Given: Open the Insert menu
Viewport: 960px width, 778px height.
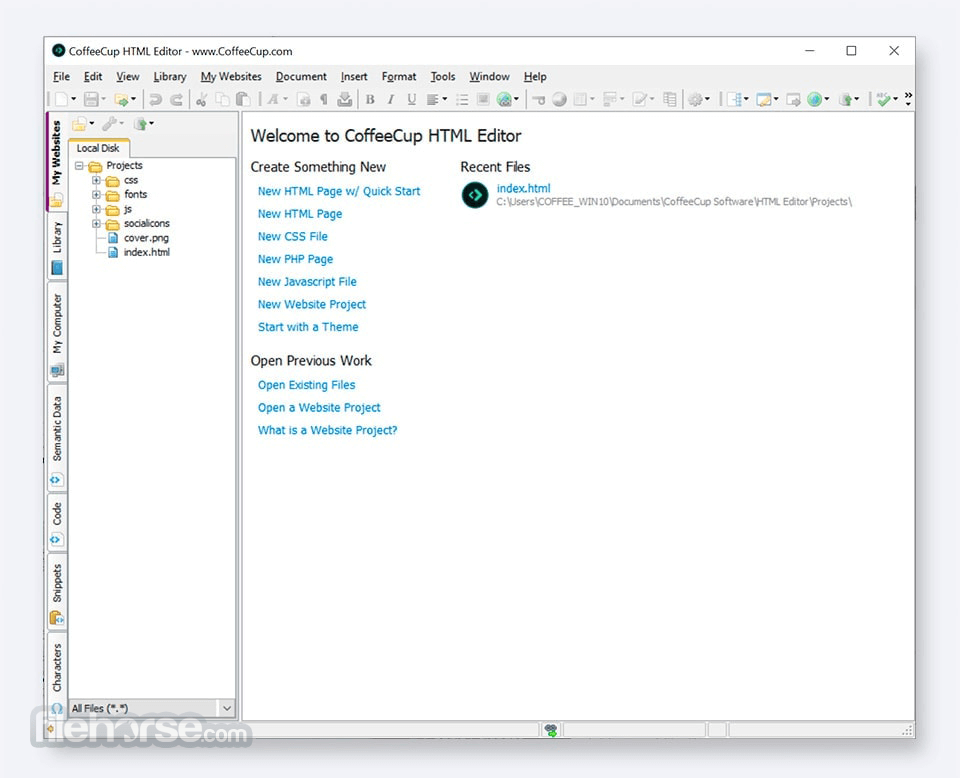Looking at the screenshot, I should coord(354,77).
